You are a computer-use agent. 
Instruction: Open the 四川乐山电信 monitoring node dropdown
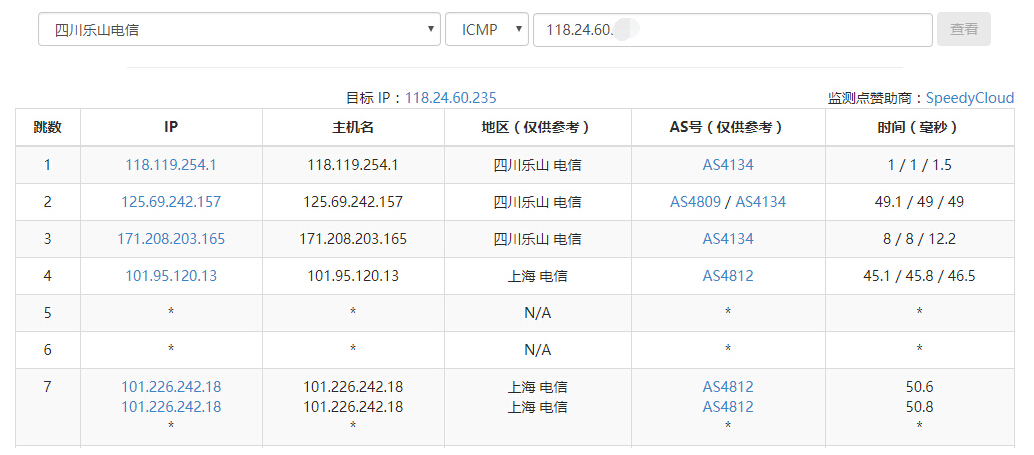pos(239,30)
